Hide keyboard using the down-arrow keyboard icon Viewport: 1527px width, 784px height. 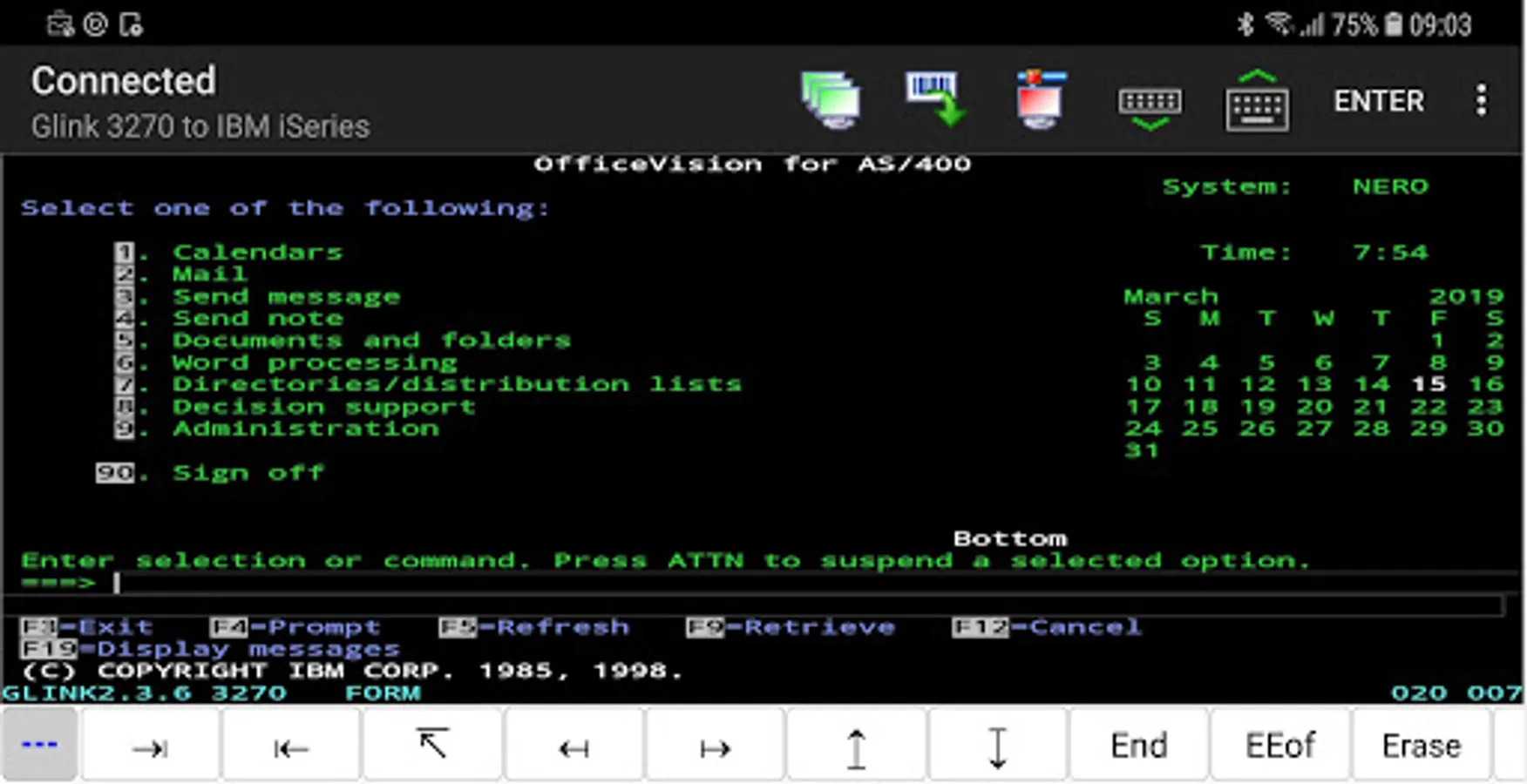click(x=1150, y=107)
